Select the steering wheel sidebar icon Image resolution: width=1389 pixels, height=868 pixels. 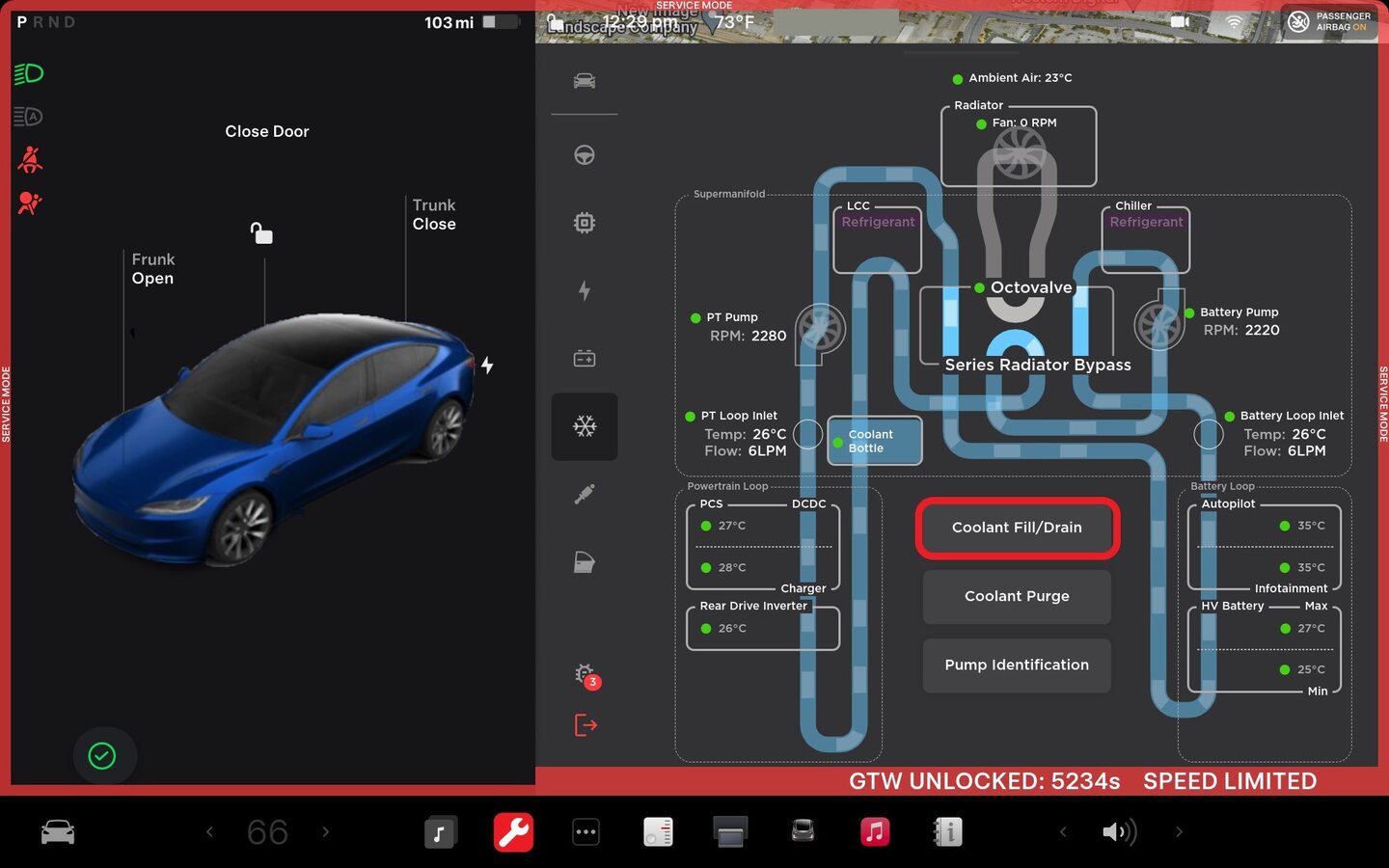pos(585,155)
